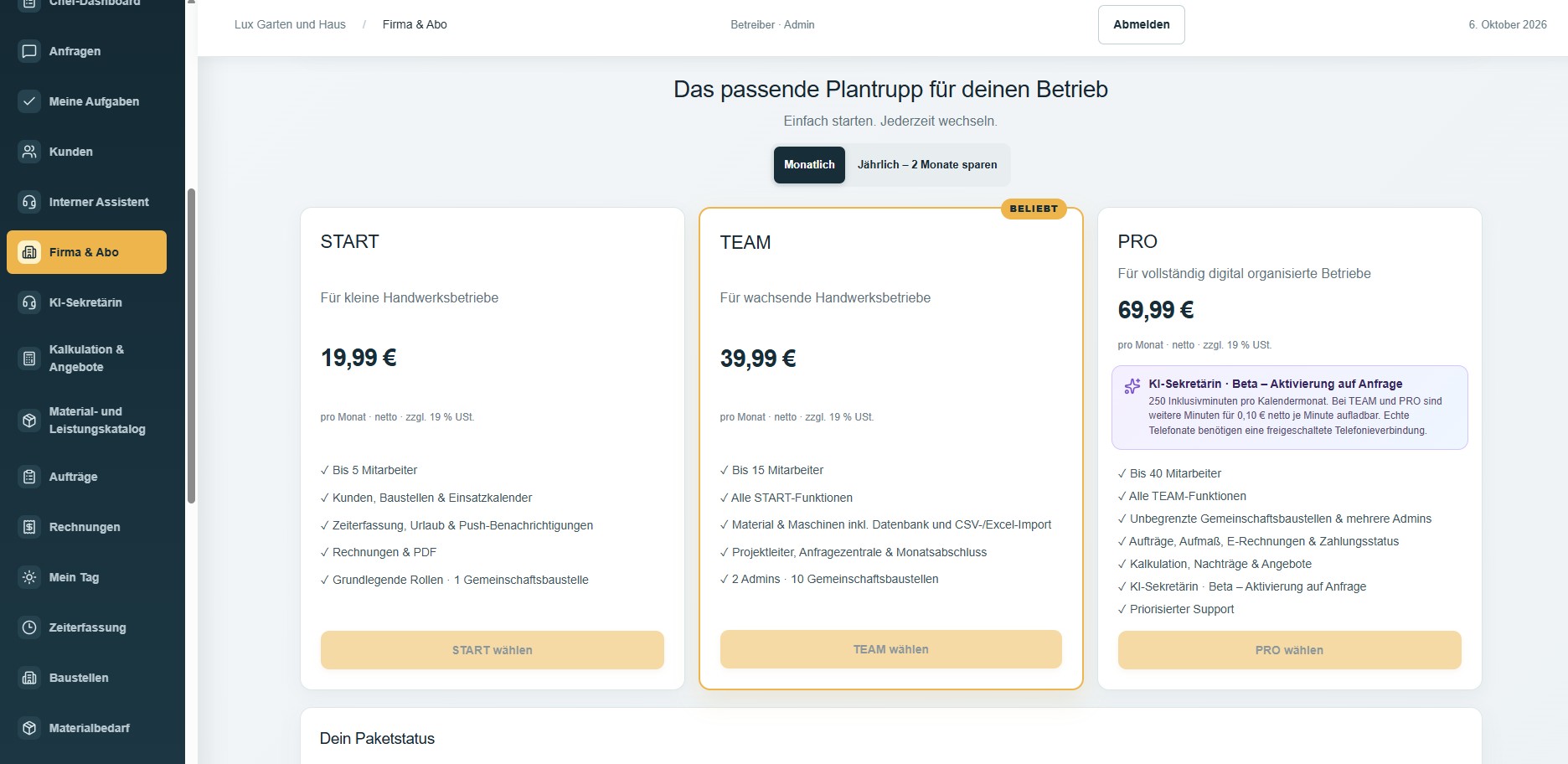Switch to Jährlich – 2 Monate sparen
Screen dimensions: 1568x764
coord(927,165)
